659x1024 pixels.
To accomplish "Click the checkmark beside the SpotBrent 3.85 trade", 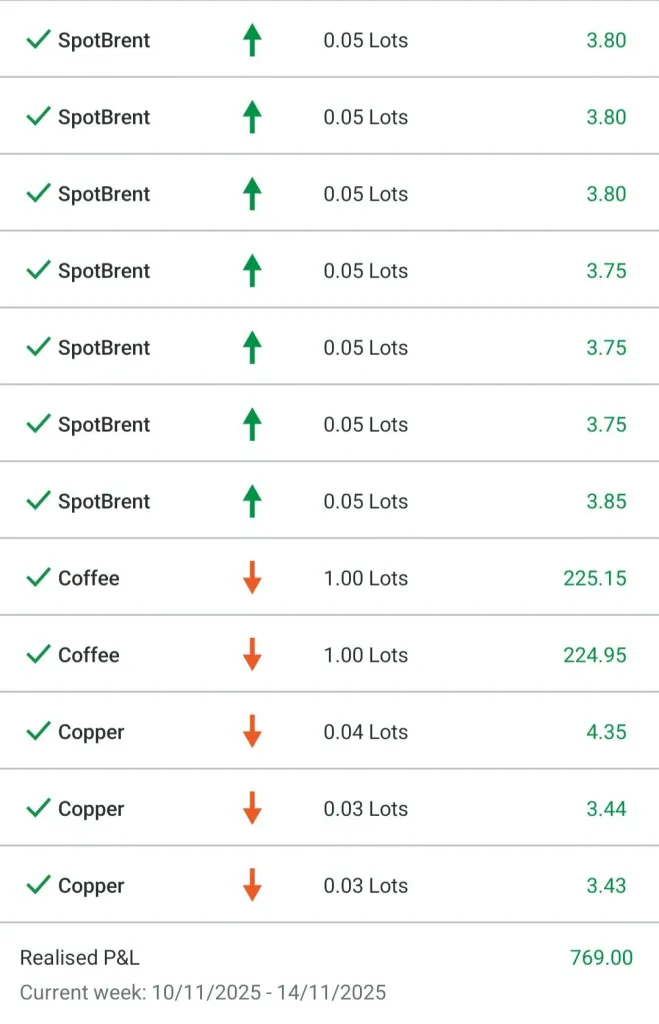I will 38,500.
